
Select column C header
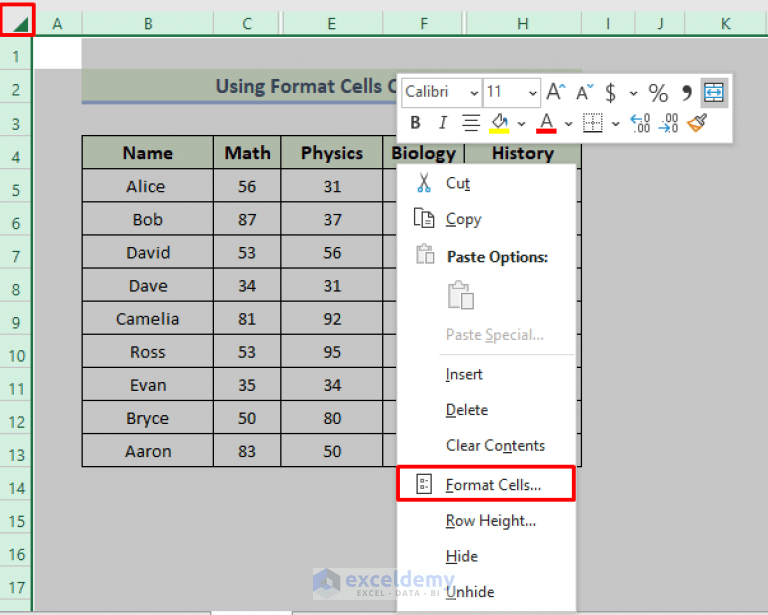[247, 24]
